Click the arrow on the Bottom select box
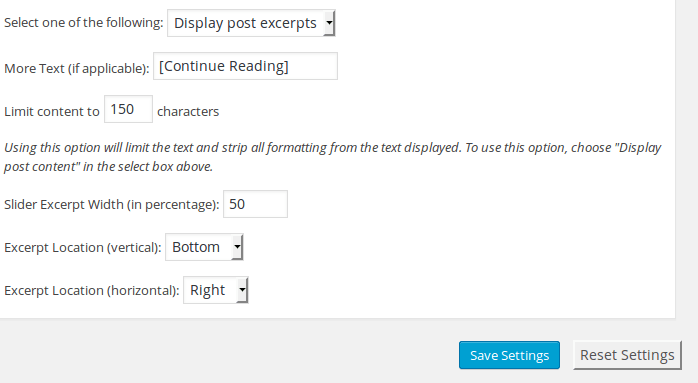The width and height of the screenshot is (698, 383). (x=237, y=247)
